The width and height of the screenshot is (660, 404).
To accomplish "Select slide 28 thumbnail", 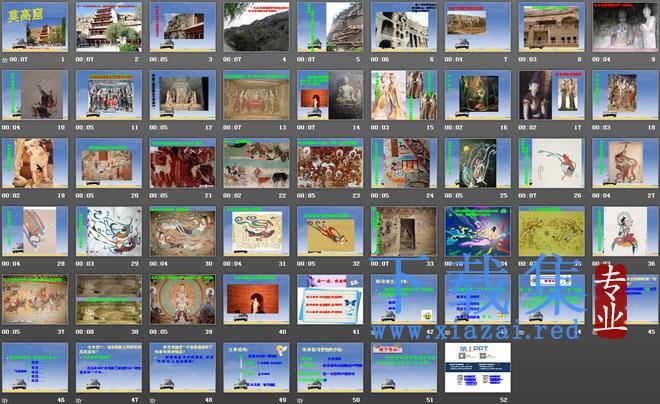I will tap(35, 231).
